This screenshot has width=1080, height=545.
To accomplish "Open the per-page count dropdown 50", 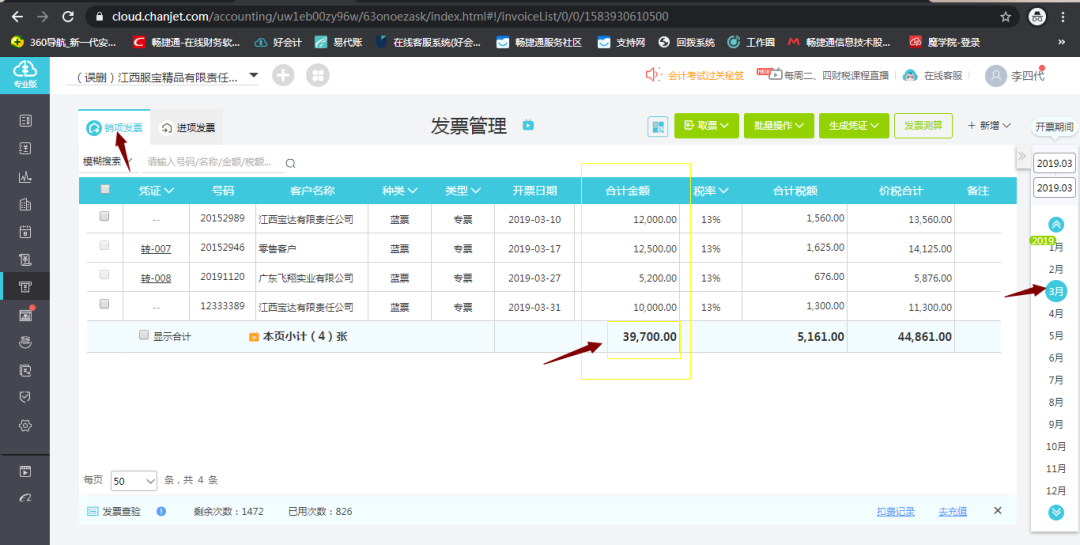I will point(134,481).
